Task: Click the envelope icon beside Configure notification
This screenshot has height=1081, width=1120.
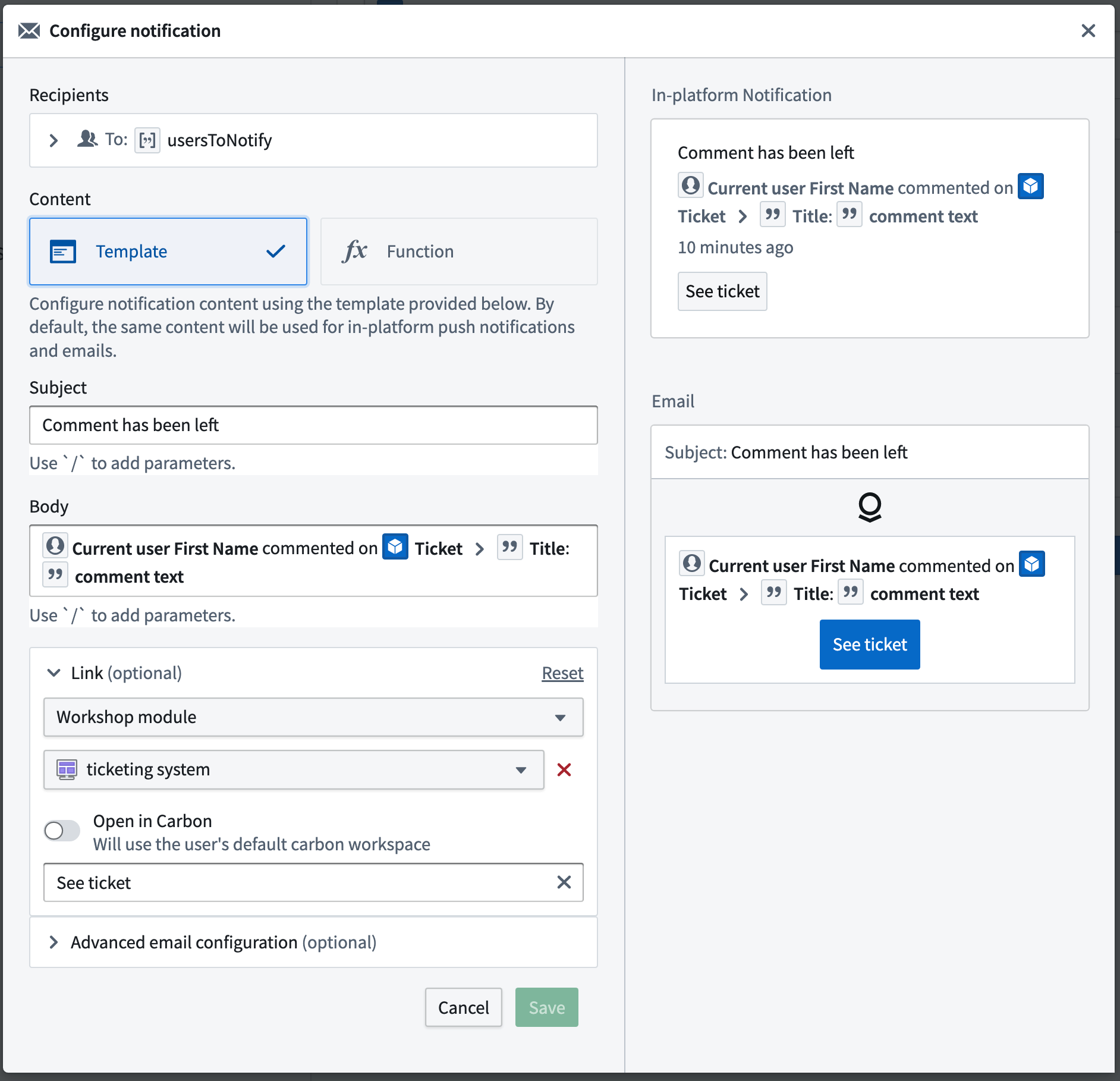Action: click(x=29, y=31)
